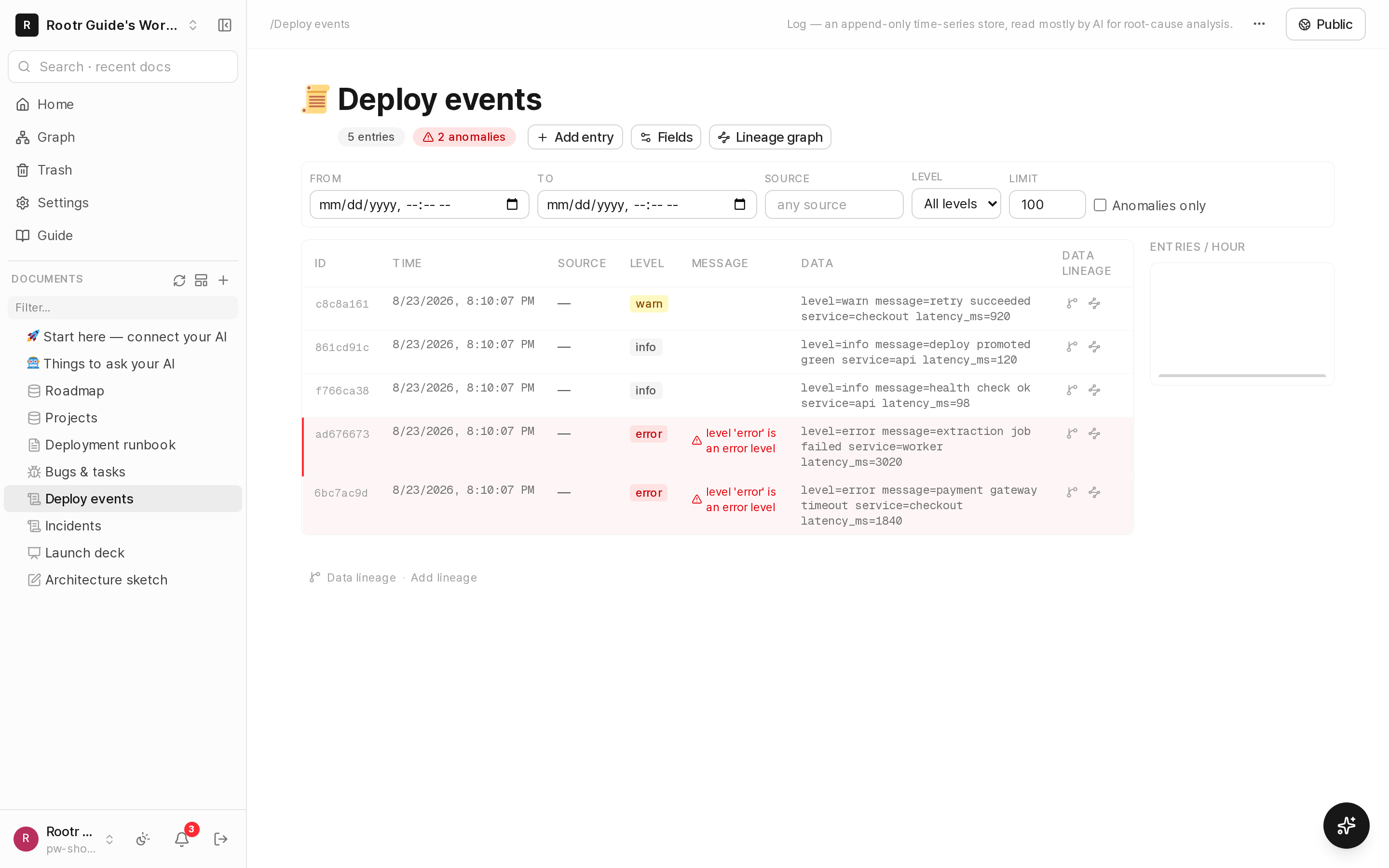This screenshot has width=1389, height=868.
Task: Open data lineage branch icon for 861cd91c
Action: point(1072,347)
